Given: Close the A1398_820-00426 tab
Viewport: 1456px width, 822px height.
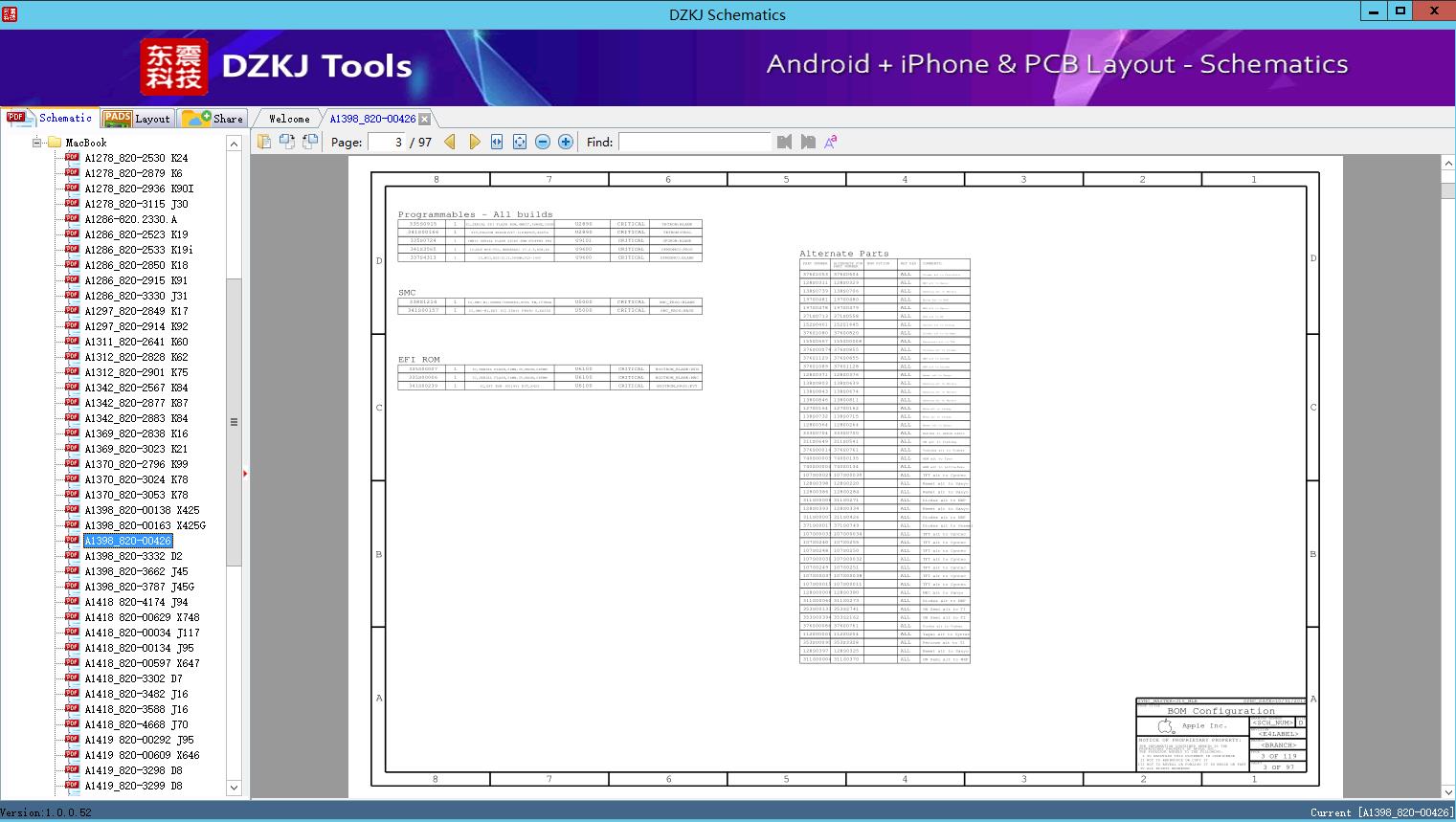Looking at the screenshot, I should tap(424, 119).
